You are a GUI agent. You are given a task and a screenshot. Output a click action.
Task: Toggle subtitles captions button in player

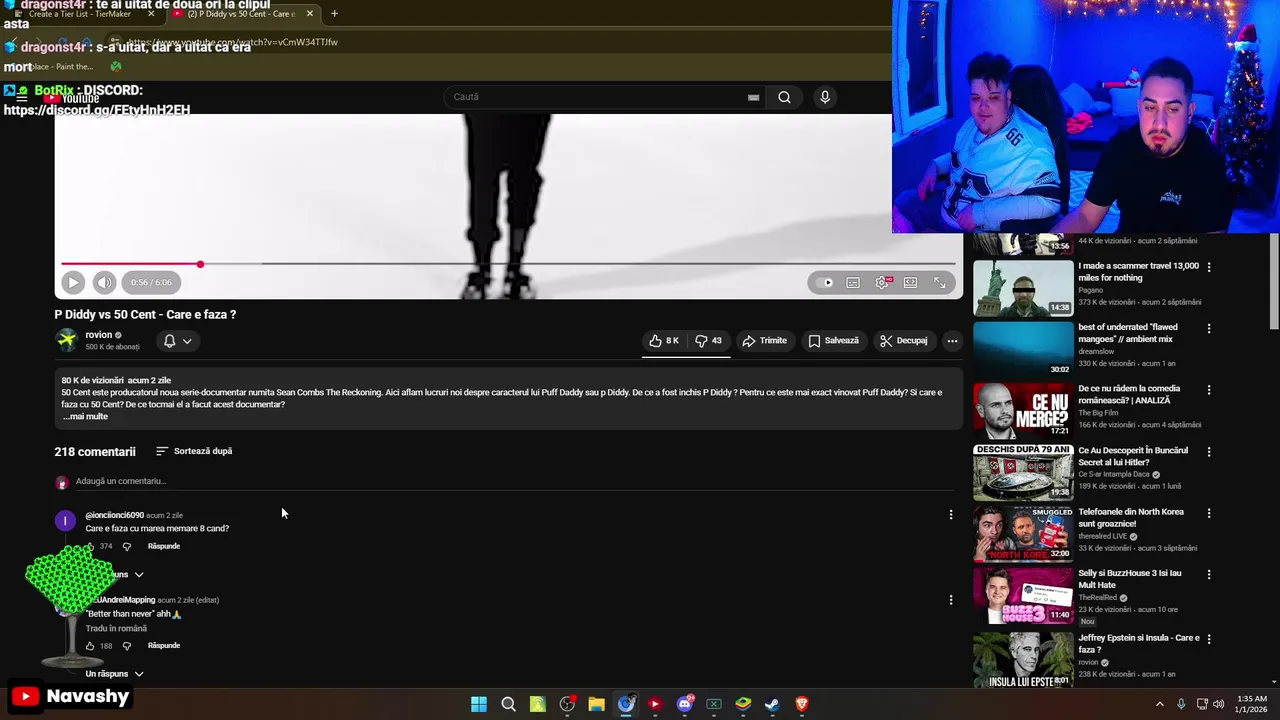(x=853, y=283)
